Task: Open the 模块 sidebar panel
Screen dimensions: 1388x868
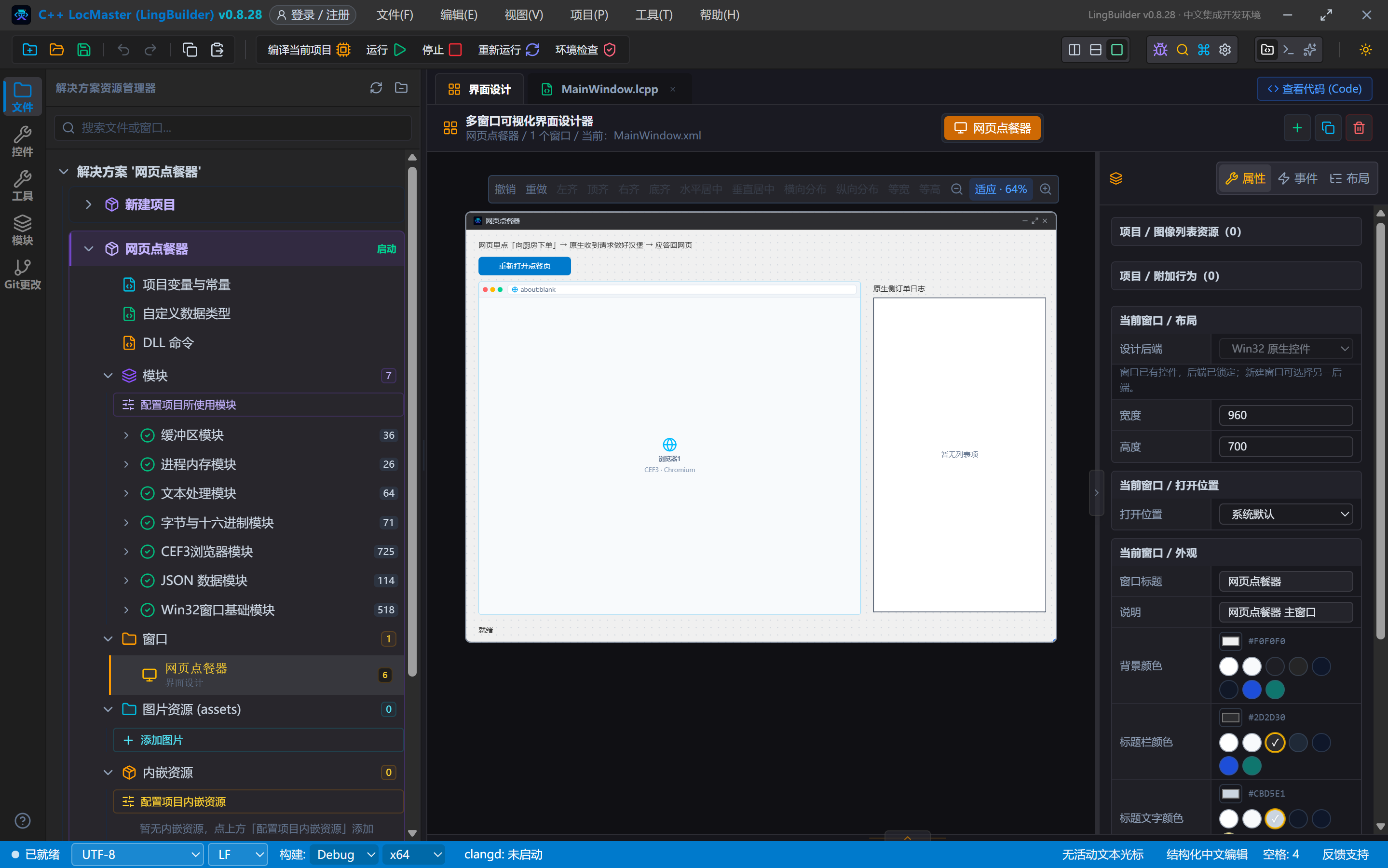Action: click(x=22, y=230)
